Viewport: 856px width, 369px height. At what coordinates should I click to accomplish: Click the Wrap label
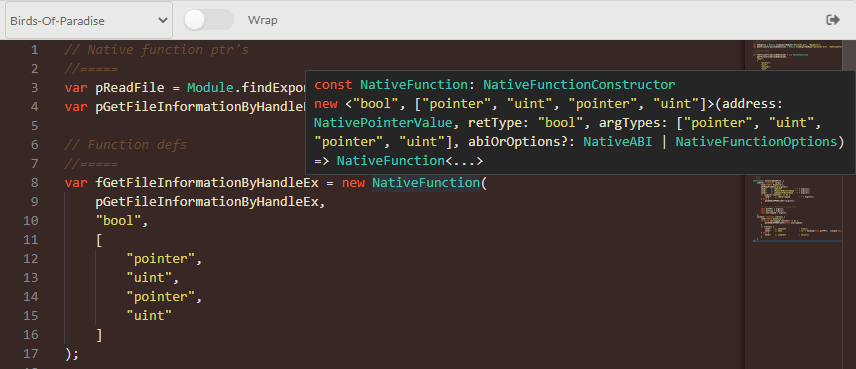pyautogui.click(x=263, y=20)
